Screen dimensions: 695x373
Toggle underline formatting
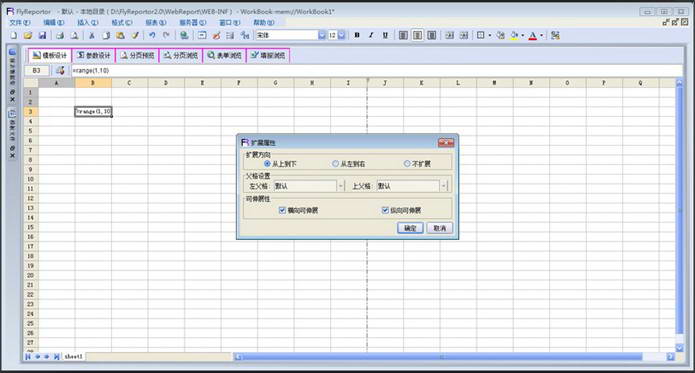tap(385, 35)
